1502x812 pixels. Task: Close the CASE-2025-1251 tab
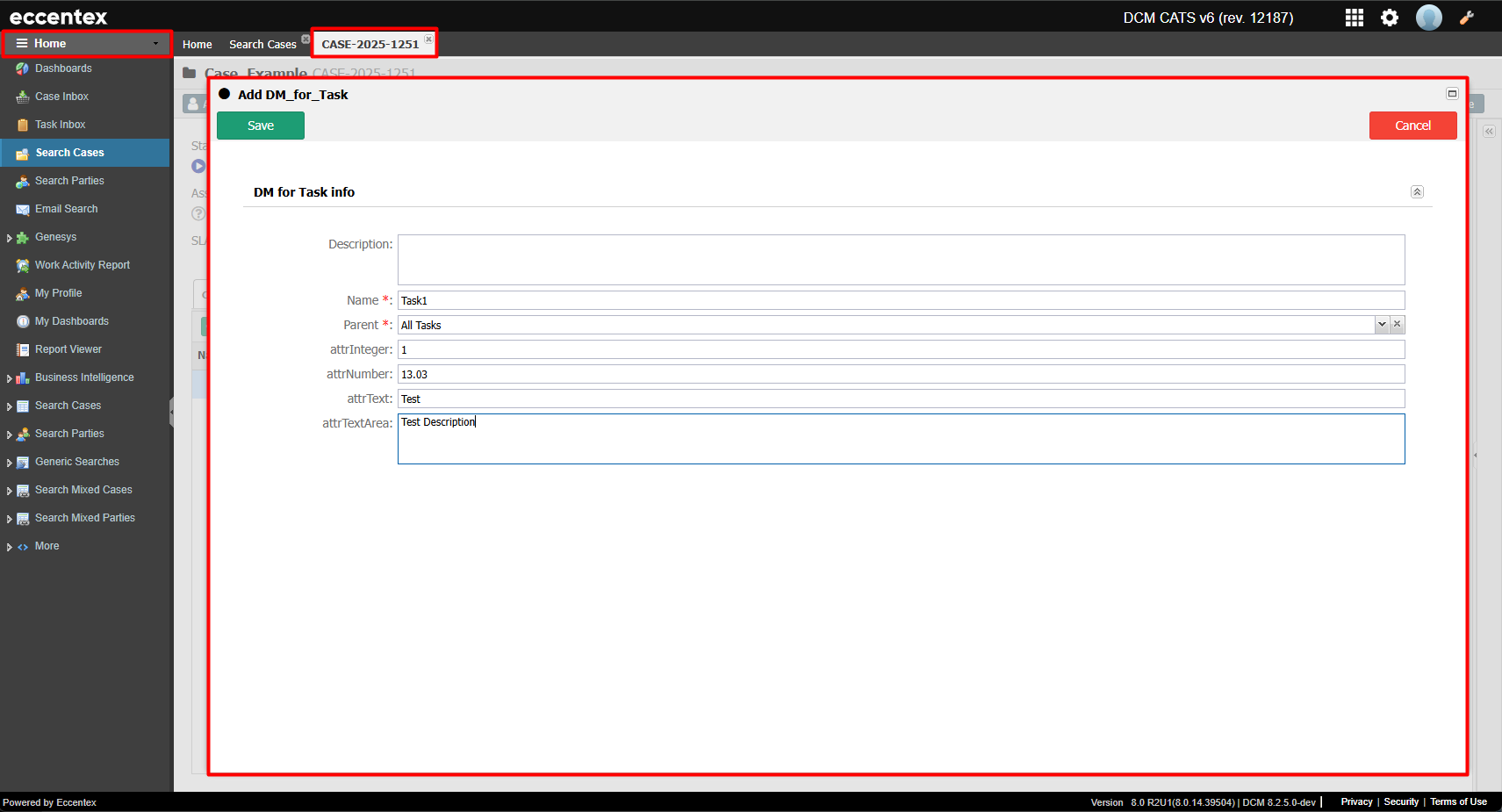click(428, 39)
